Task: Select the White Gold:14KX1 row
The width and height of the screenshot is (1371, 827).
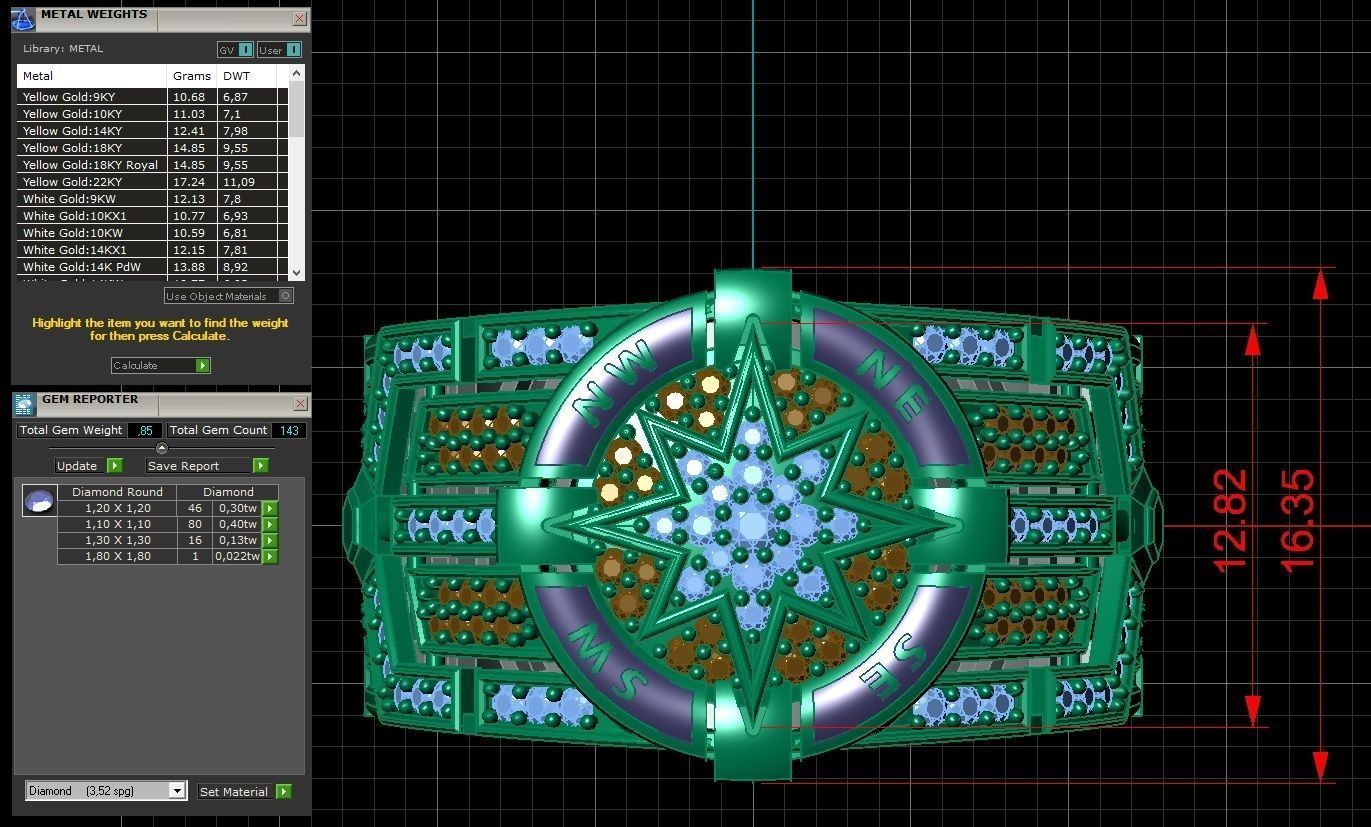Action: (153, 250)
